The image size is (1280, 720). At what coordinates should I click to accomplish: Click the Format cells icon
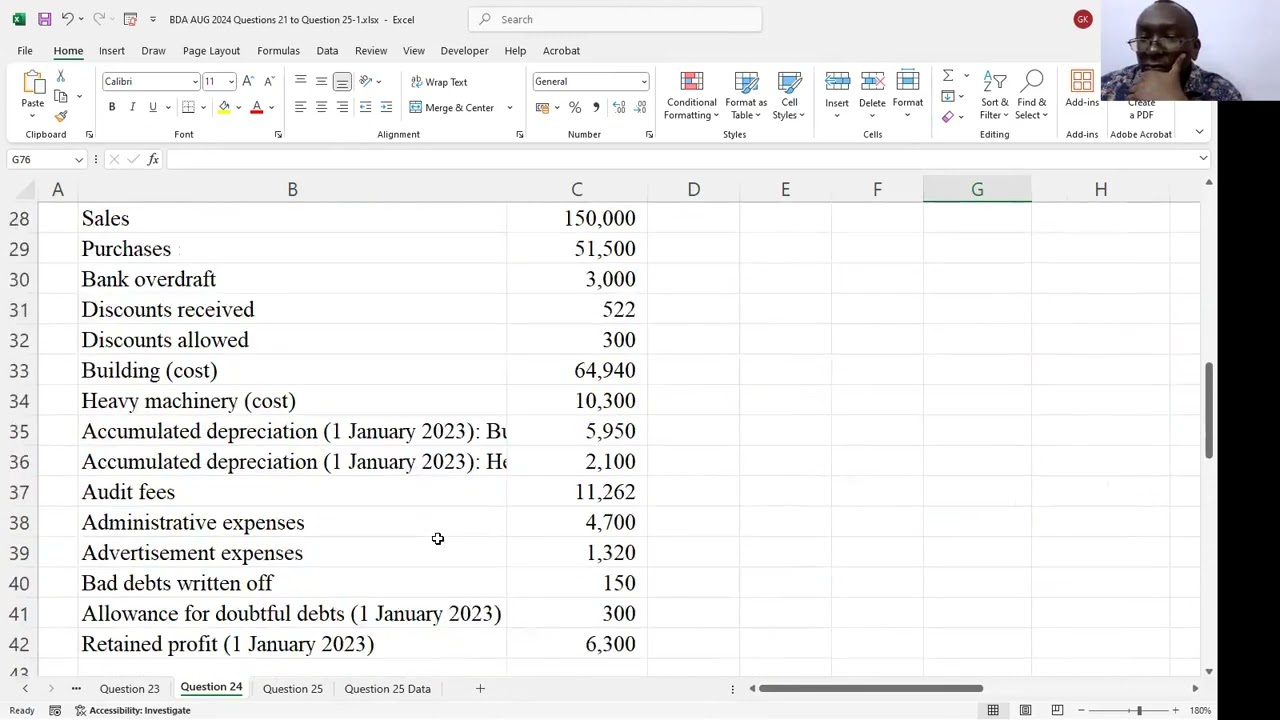[908, 82]
